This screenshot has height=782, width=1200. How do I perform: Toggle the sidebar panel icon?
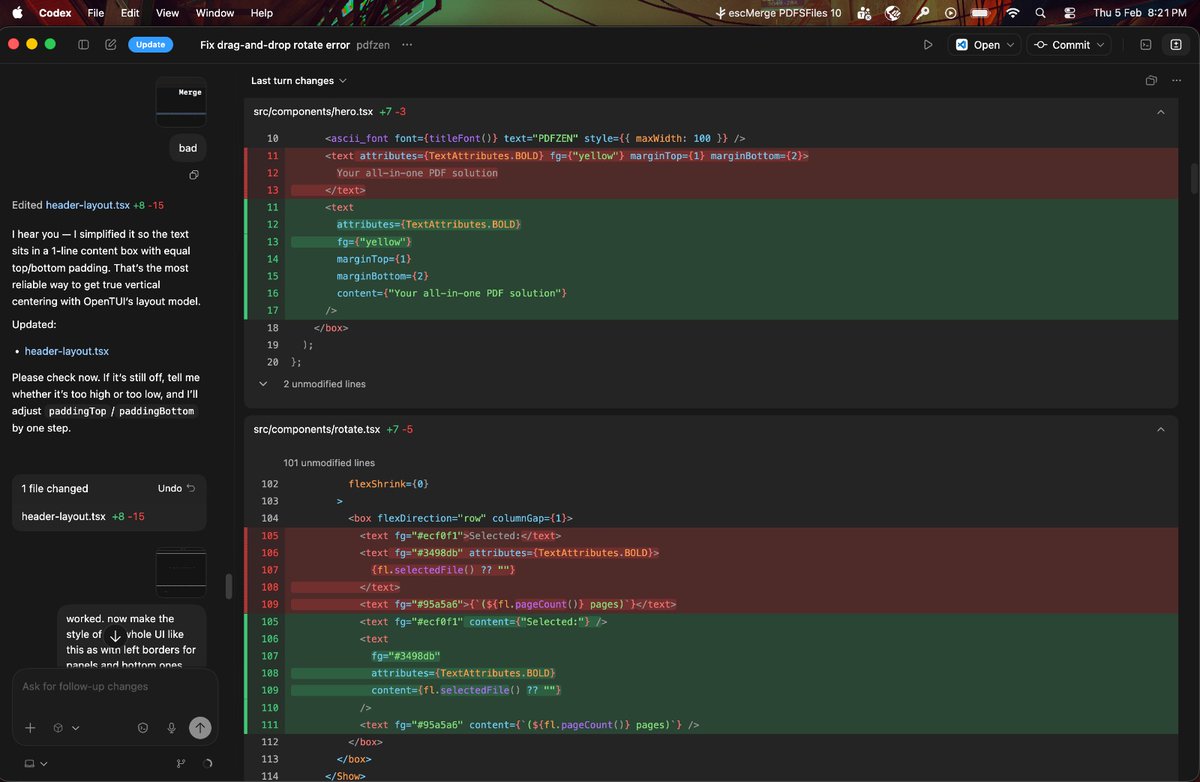tap(84, 45)
